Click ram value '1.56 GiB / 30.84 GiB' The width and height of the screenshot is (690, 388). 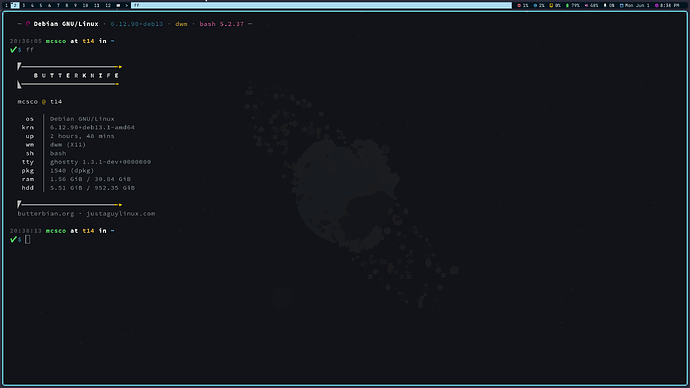tap(90, 179)
